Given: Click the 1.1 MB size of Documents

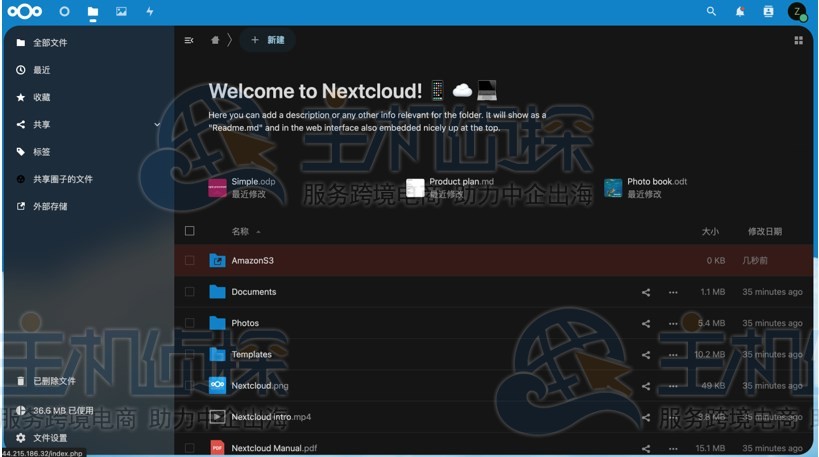Looking at the screenshot, I should click(712, 292).
